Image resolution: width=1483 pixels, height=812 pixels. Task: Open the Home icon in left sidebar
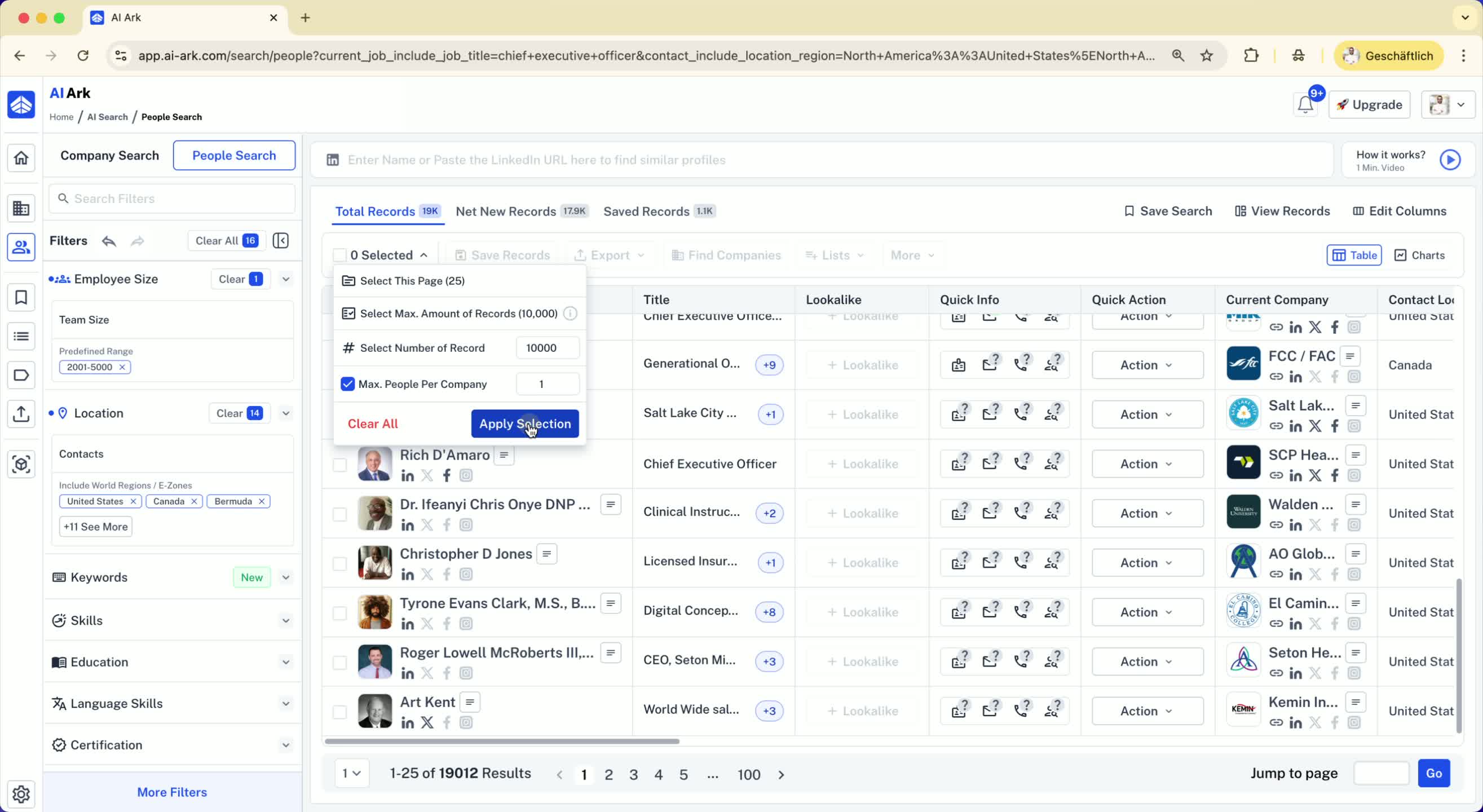point(21,158)
